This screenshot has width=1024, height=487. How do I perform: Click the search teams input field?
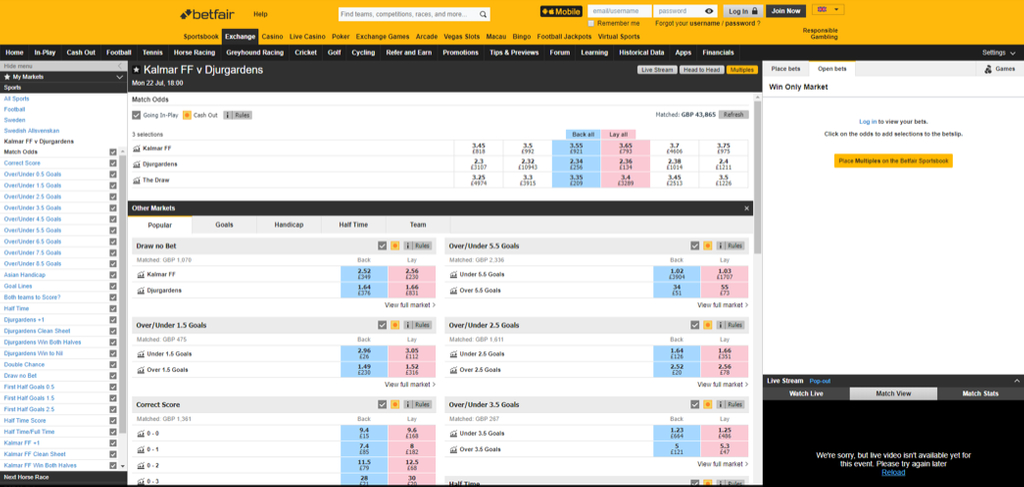pyautogui.click(x=408, y=14)
